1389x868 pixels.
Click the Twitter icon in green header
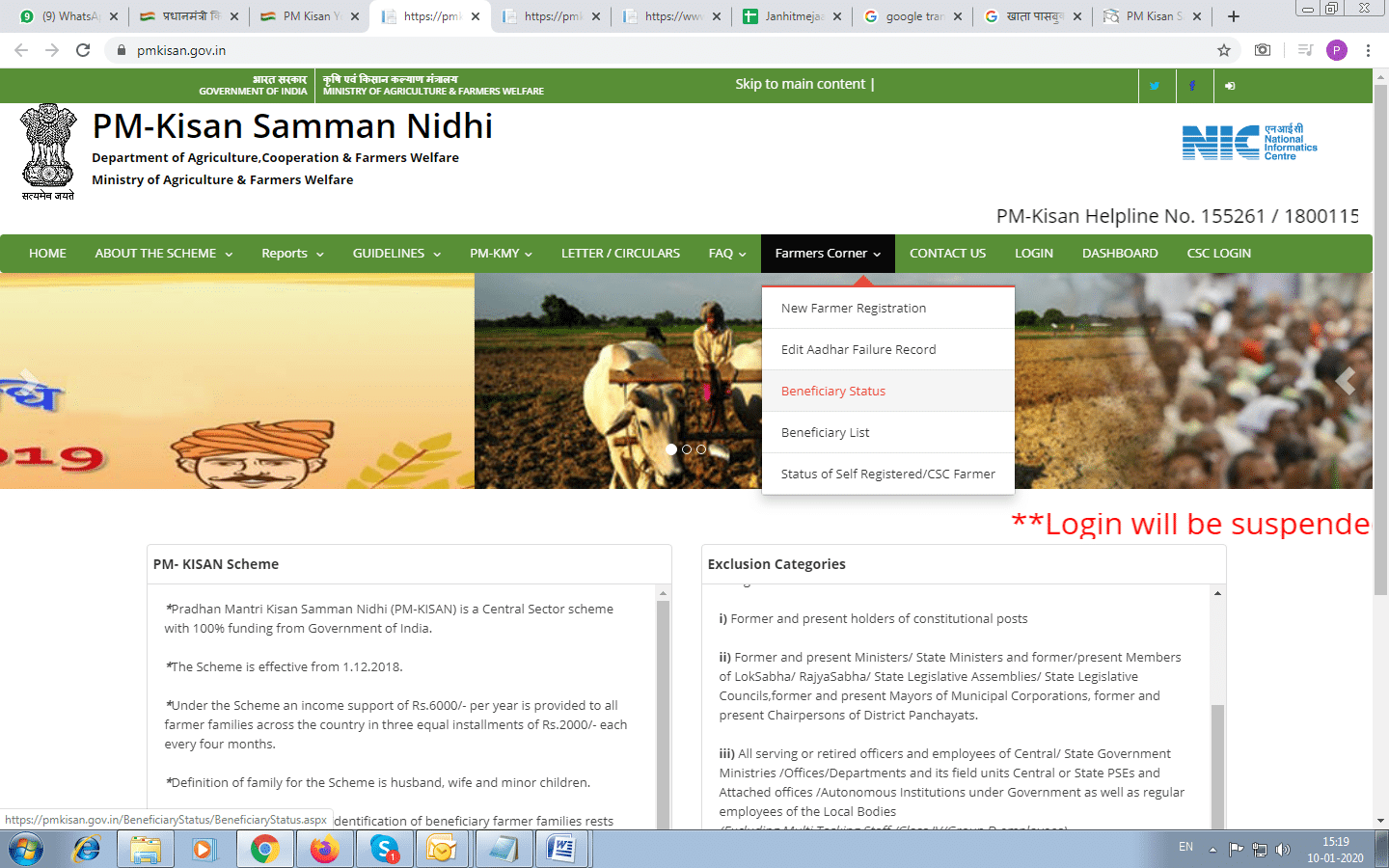[1155, 86]
